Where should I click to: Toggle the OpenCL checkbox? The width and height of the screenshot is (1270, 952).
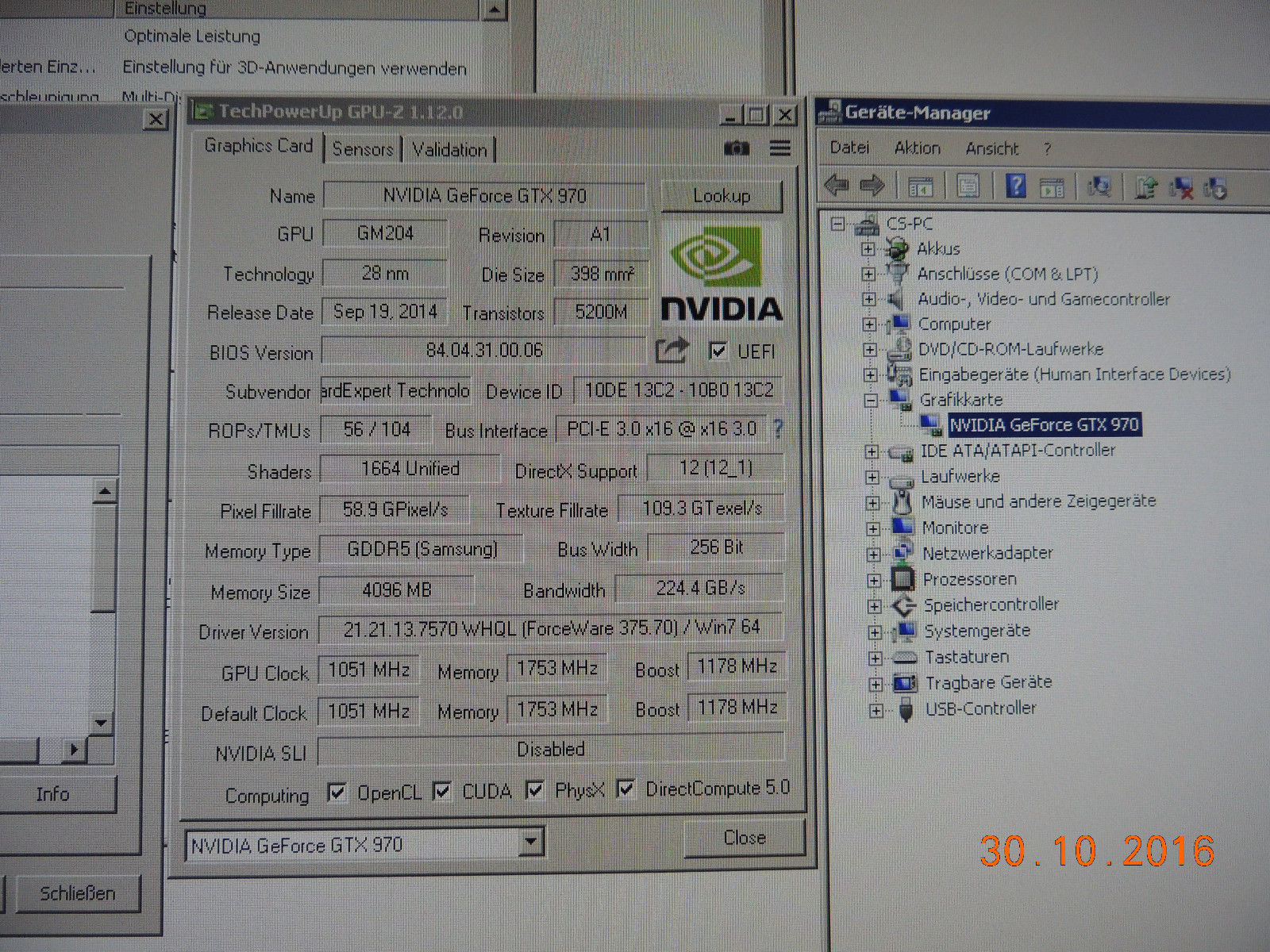click(337, 792)
